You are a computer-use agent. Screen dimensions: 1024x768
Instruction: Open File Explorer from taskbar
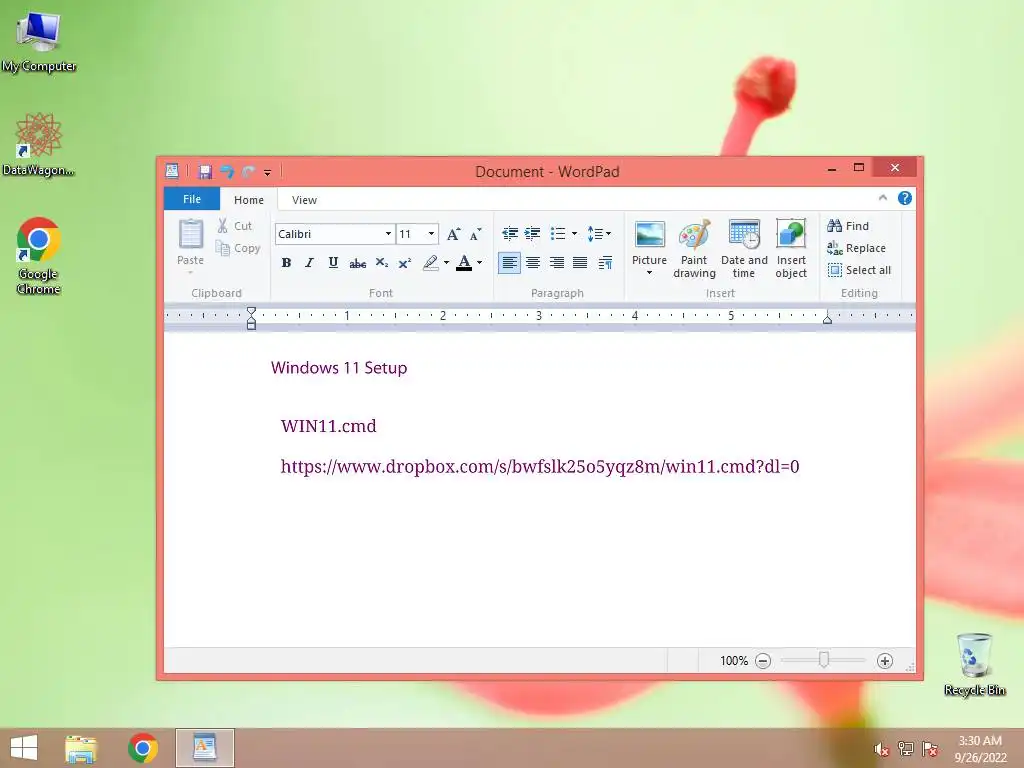coord(81,748)
